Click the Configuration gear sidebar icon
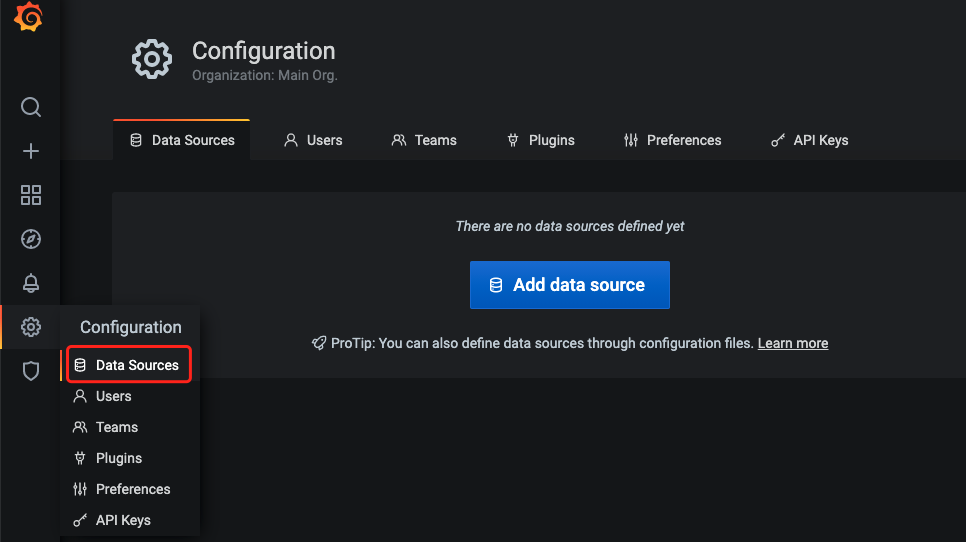The image size is (966, 542). click(x=31, y=327)
